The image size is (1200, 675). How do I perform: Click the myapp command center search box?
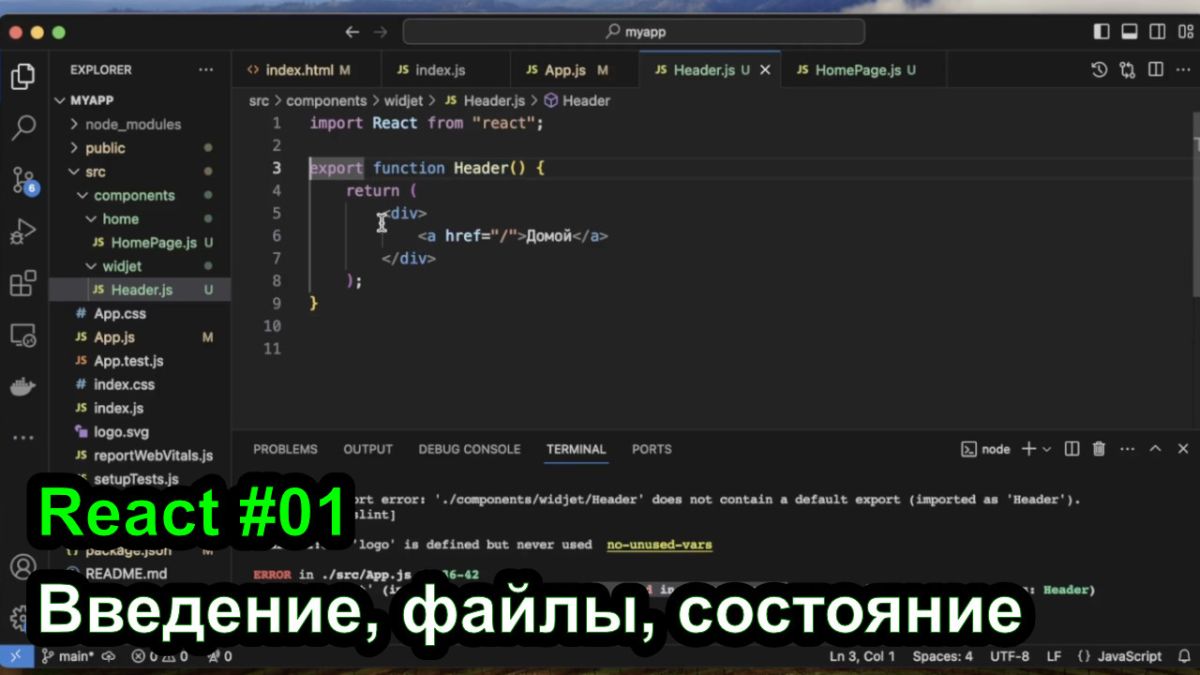pos(634,32)
